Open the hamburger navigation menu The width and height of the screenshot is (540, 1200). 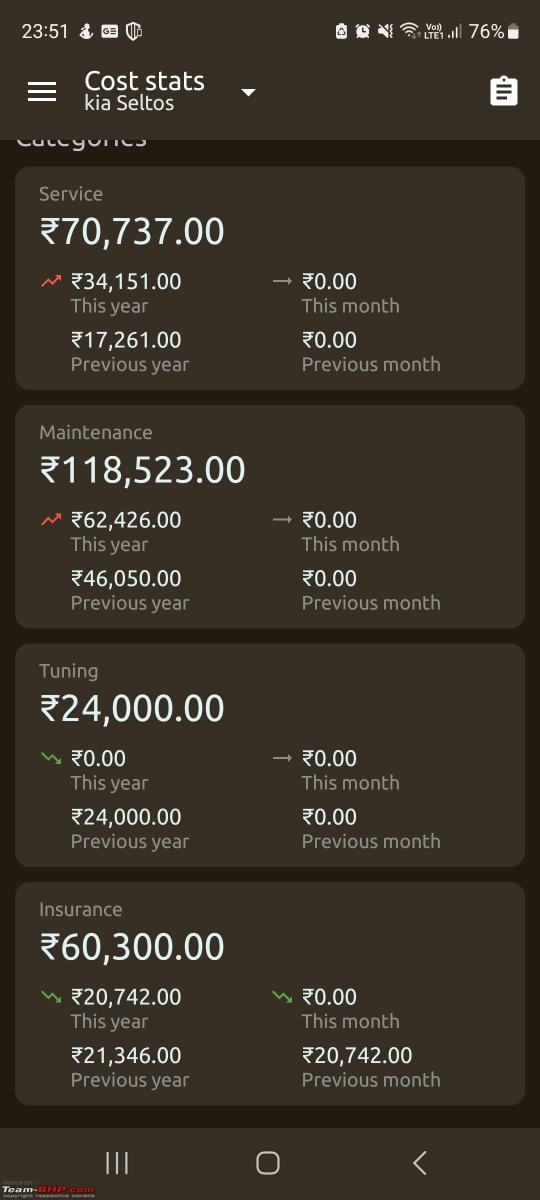pyautogui.click(x=42, y=92)
